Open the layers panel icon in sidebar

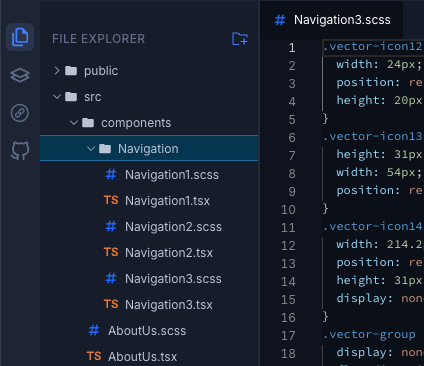(x=20, y=75)
